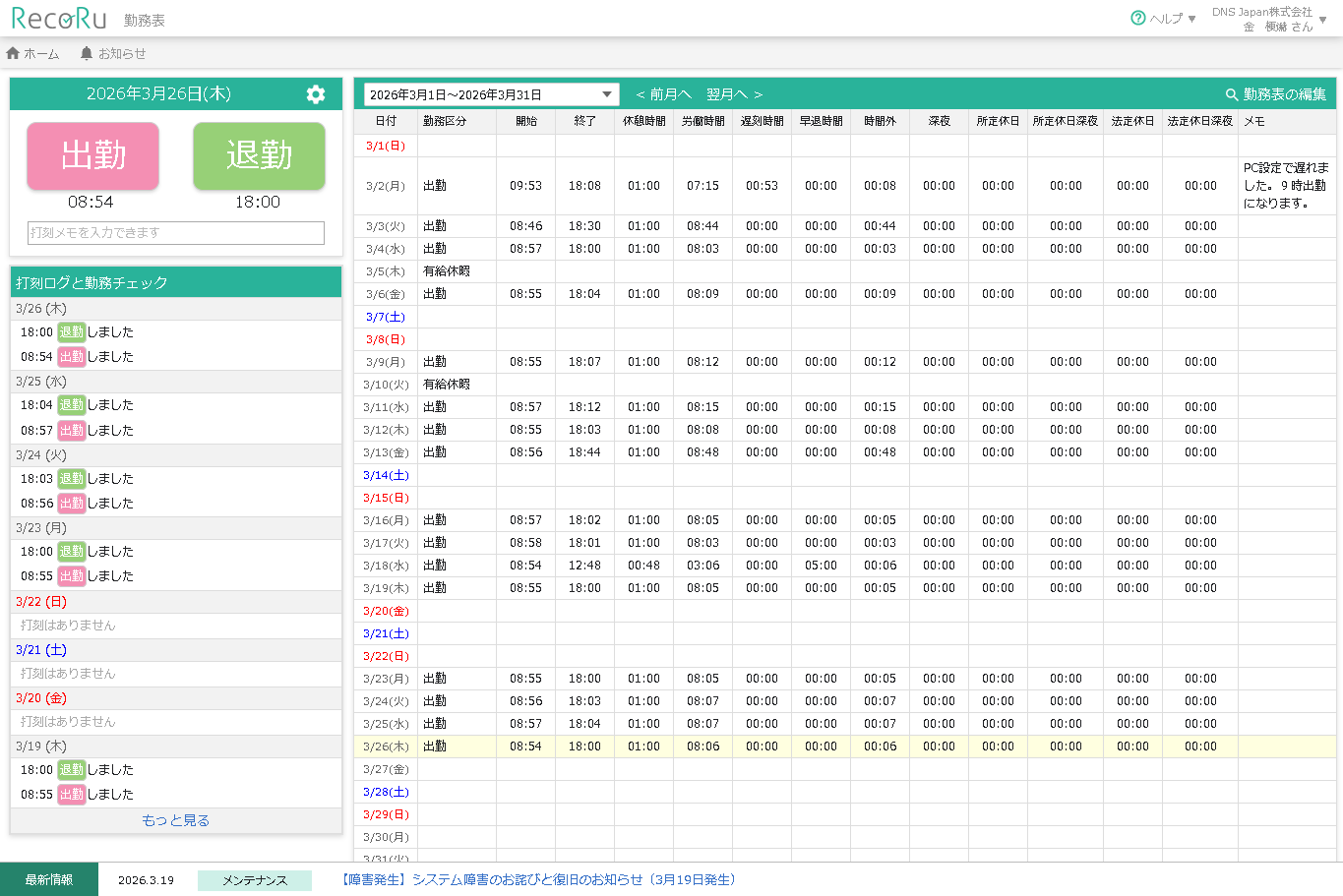Viewport: 1343px width, 896px height.
Task: Click the RecoRu logo
Action: pyautogui.click(x=59, y=19)
